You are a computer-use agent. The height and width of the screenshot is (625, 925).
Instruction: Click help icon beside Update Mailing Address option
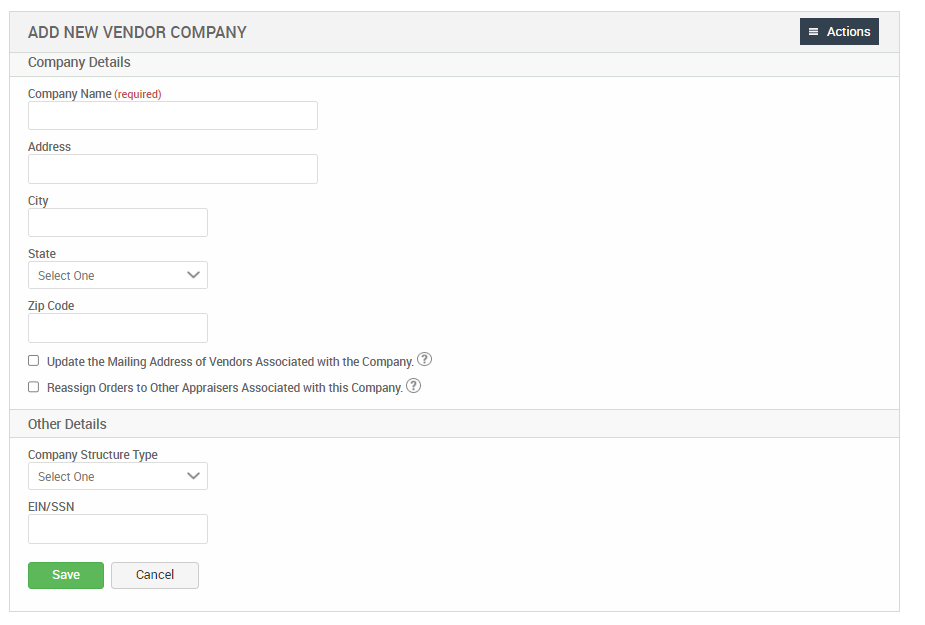coord(426,359)
